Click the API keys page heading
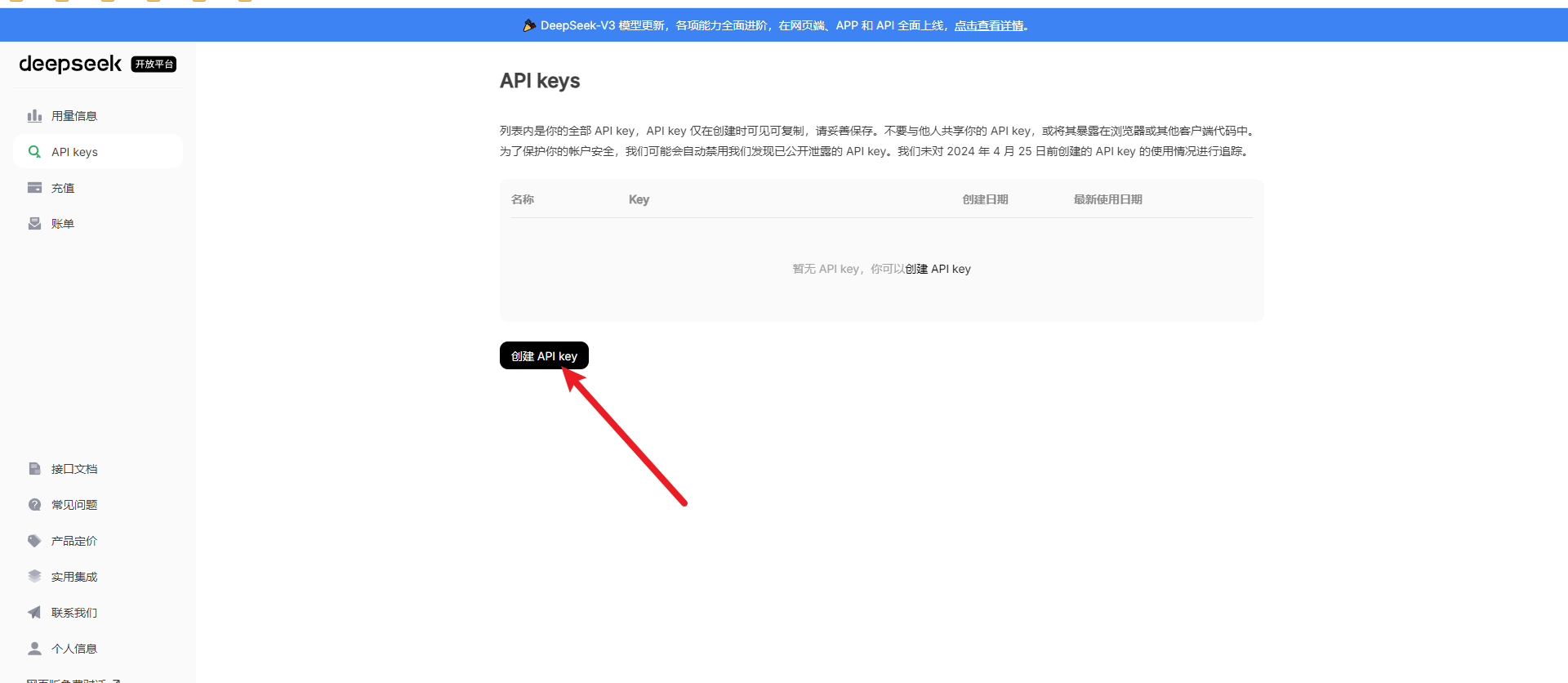The height and width of the screenshot is (683, 1568). point(540,81)
